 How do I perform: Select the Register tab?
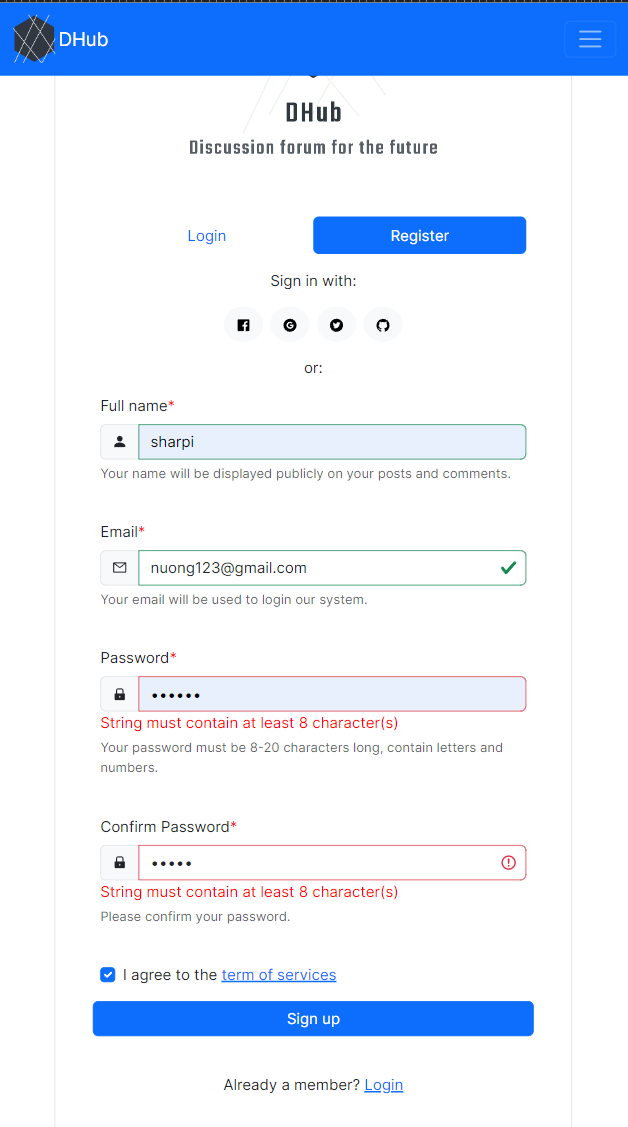[420, 236]
